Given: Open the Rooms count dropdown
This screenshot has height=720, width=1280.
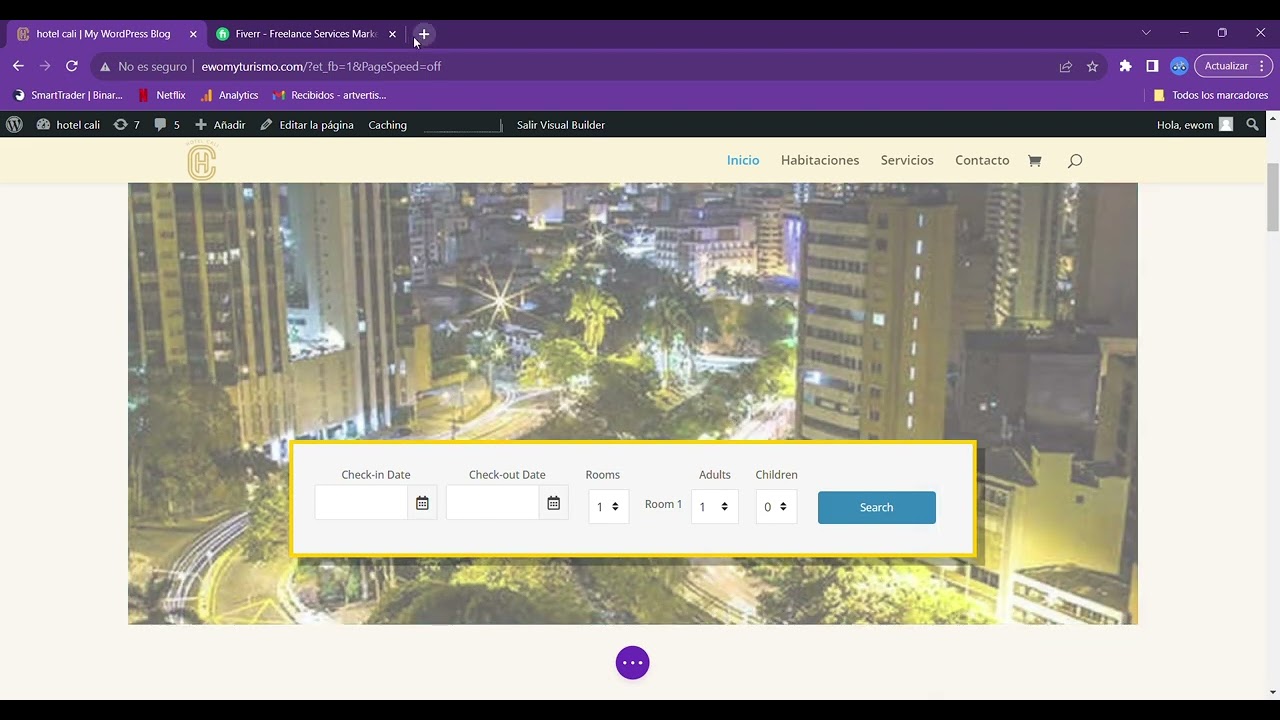Looking at the screenshot, I should (608, 507).
